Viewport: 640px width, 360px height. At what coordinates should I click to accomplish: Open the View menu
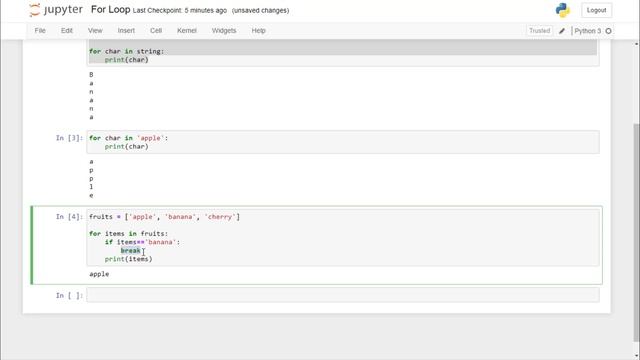click(95, 31)
